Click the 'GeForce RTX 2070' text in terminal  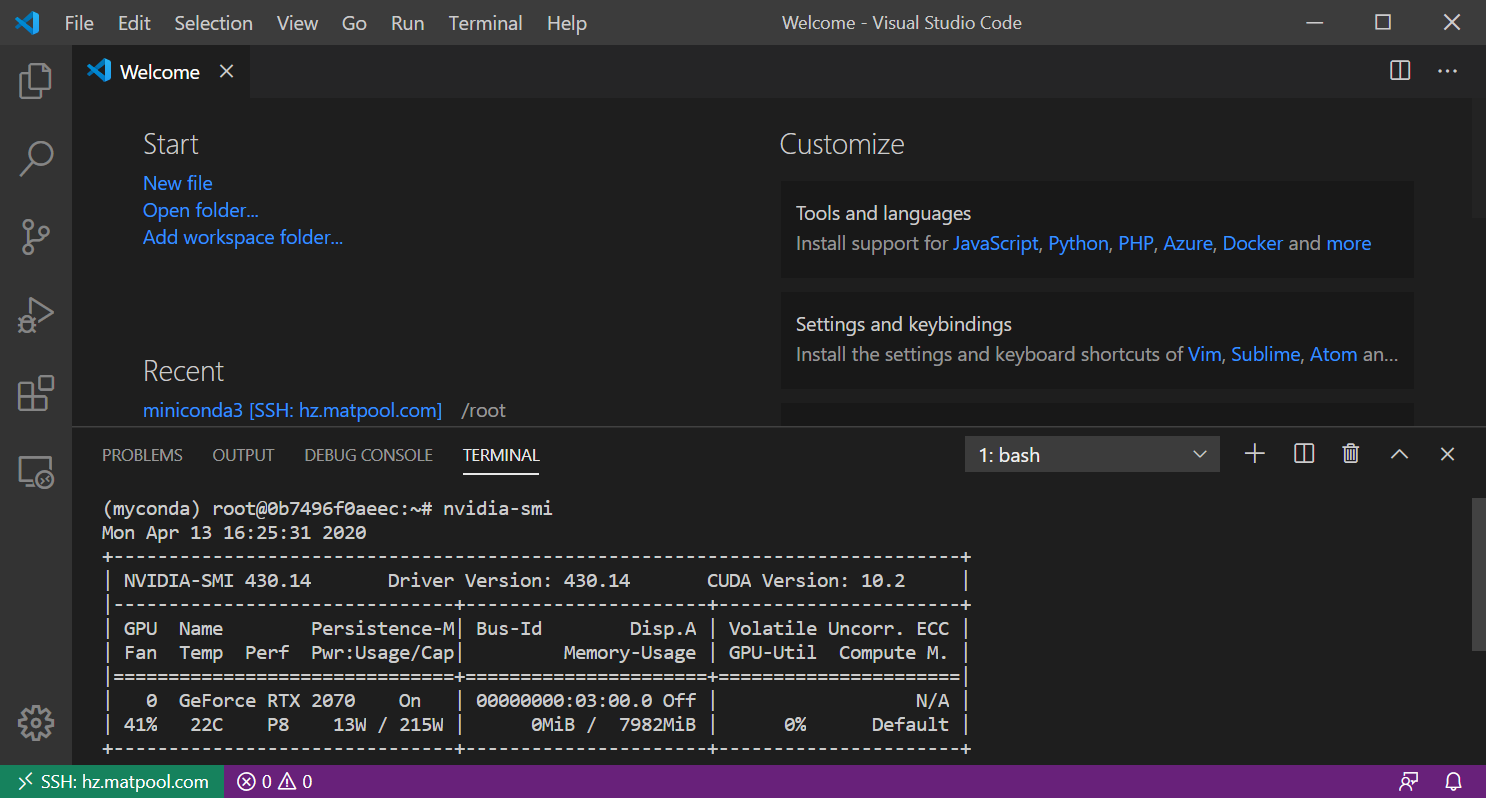point(267,700)
